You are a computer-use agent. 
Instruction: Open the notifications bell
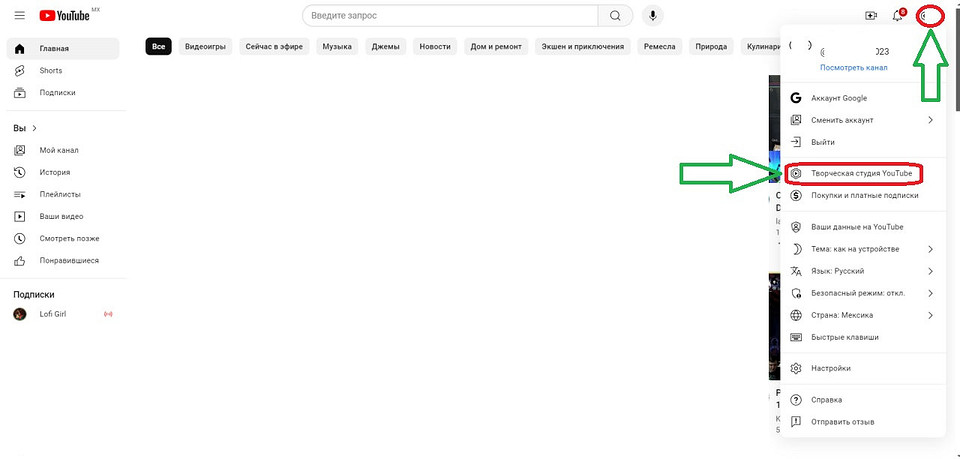(x=897, y=16)
